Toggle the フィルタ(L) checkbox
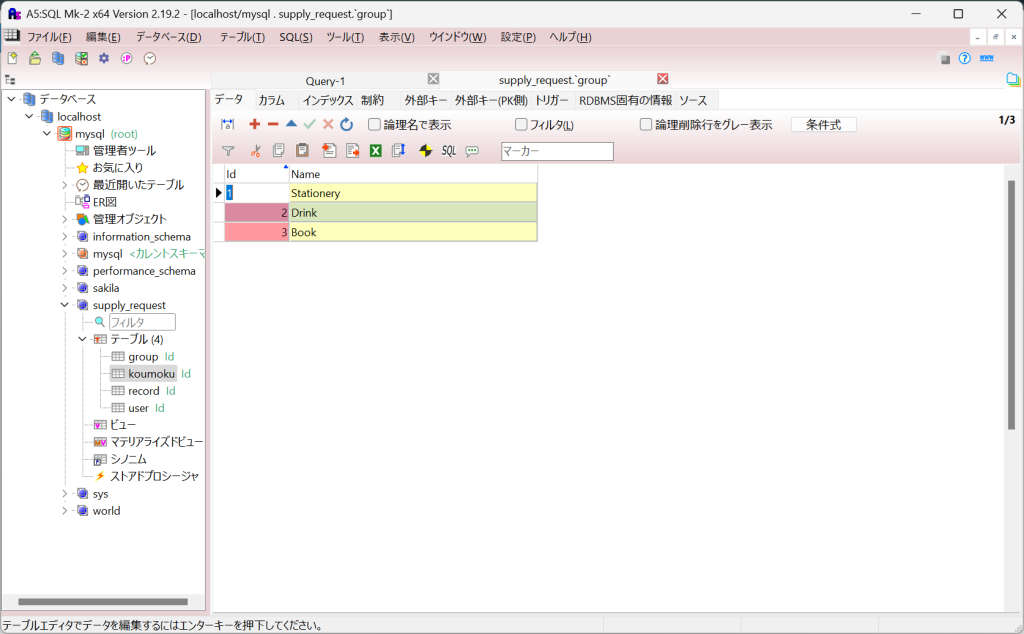 pos(521,125)
